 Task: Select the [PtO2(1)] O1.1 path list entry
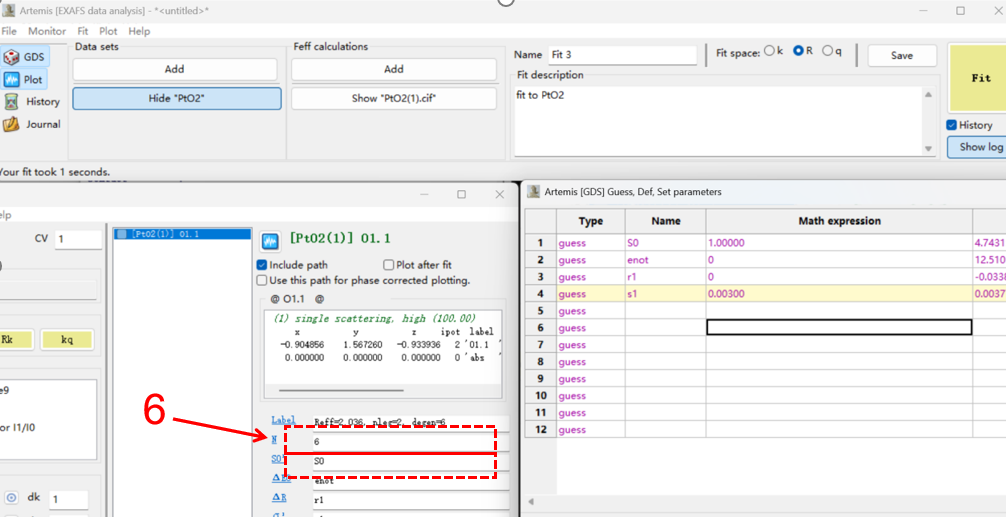coord(182,234)
